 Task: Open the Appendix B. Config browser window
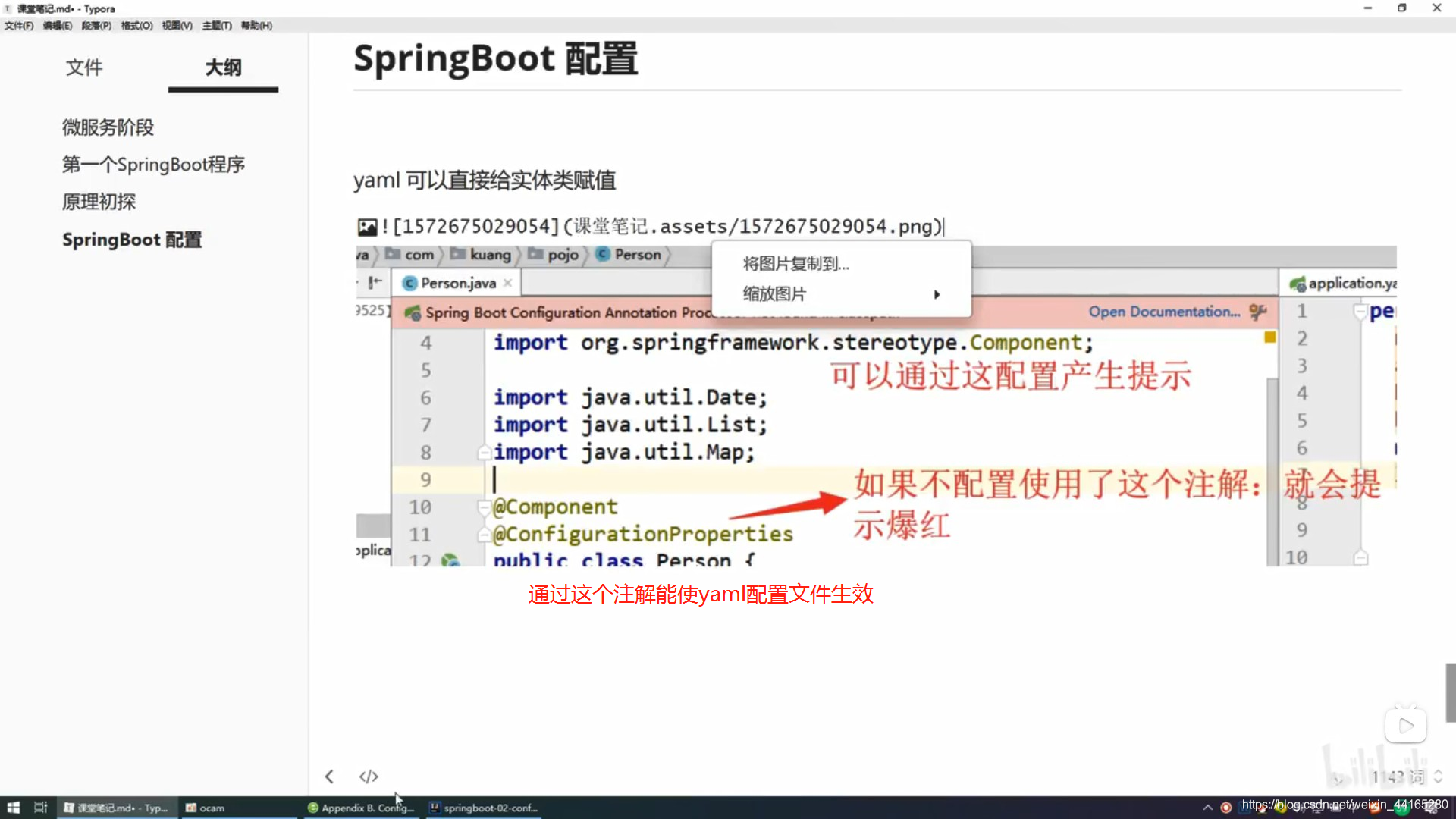(x=361, y=808)
